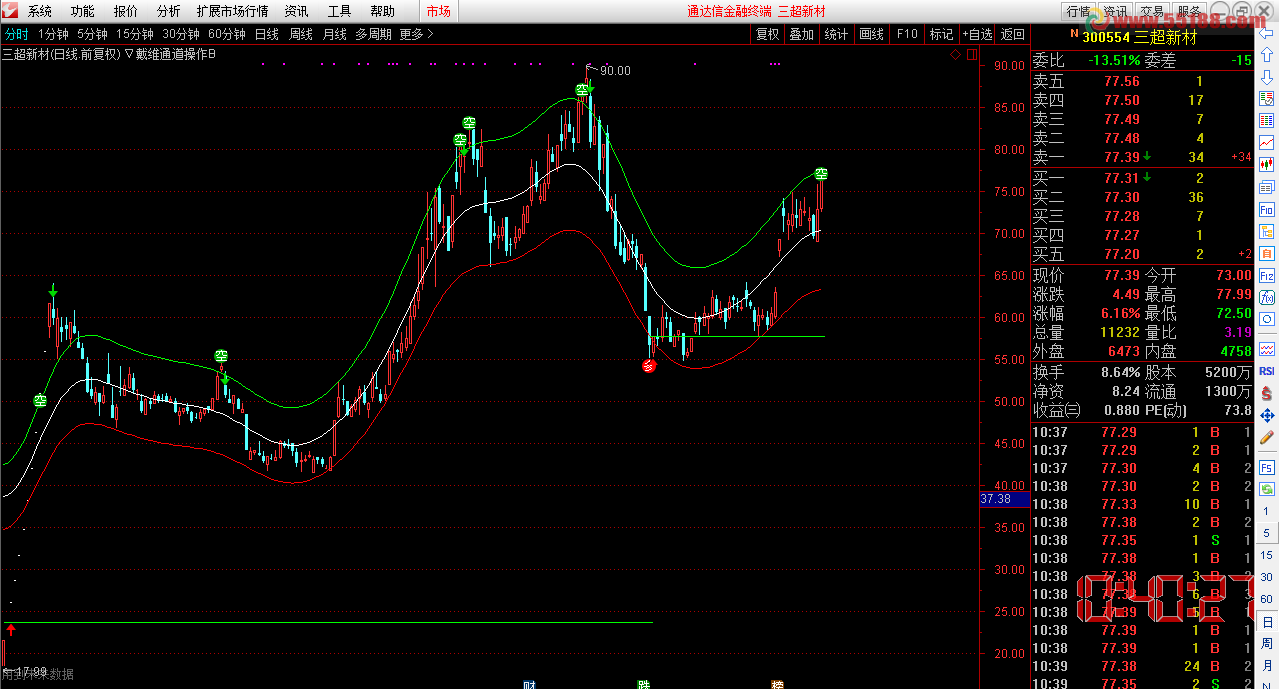Click the left arrow icon in right sidebar
The image size is (1279, 689).
coord(1267,31)
